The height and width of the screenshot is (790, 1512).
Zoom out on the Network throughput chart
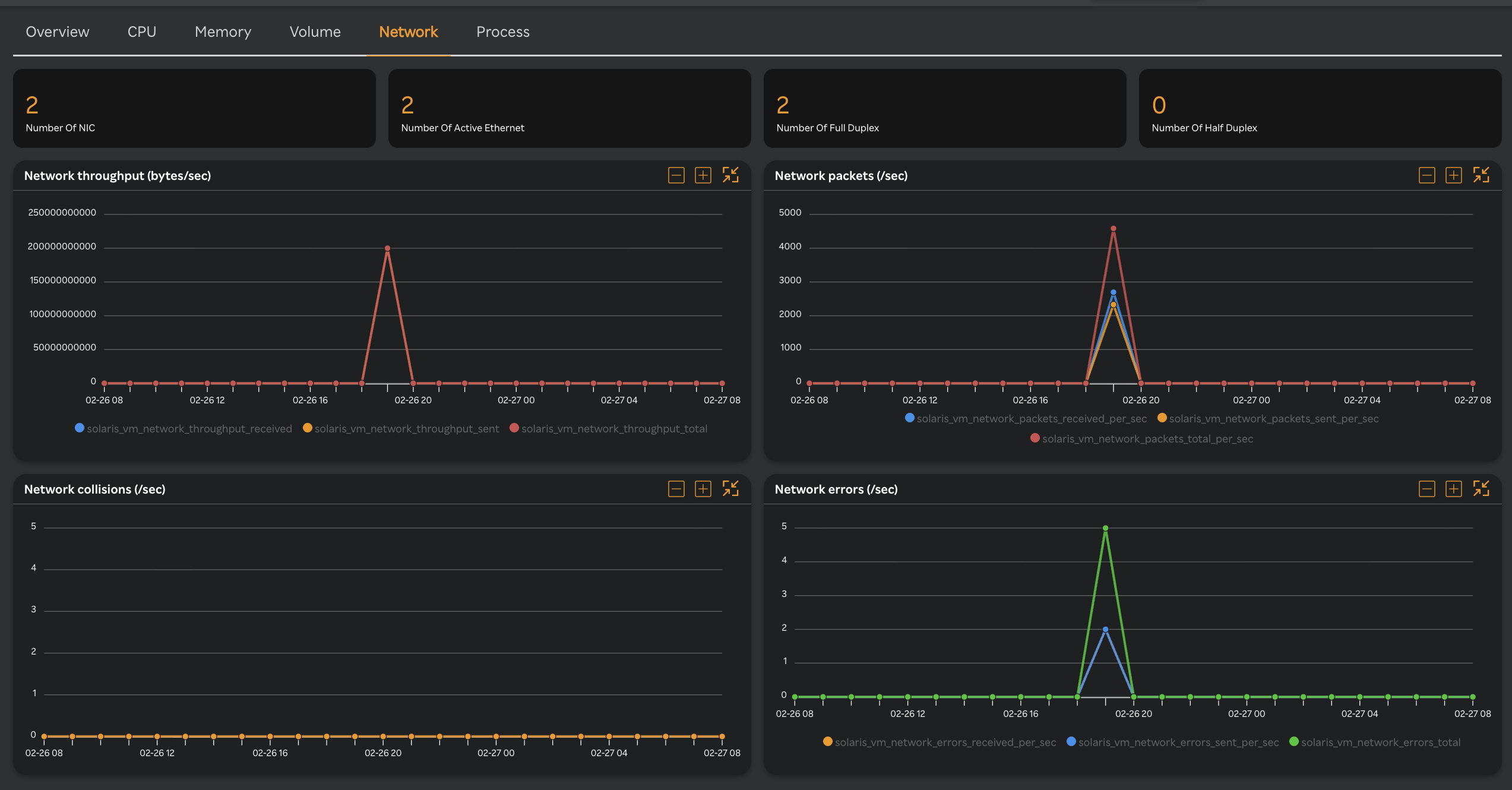pos(675,175)
